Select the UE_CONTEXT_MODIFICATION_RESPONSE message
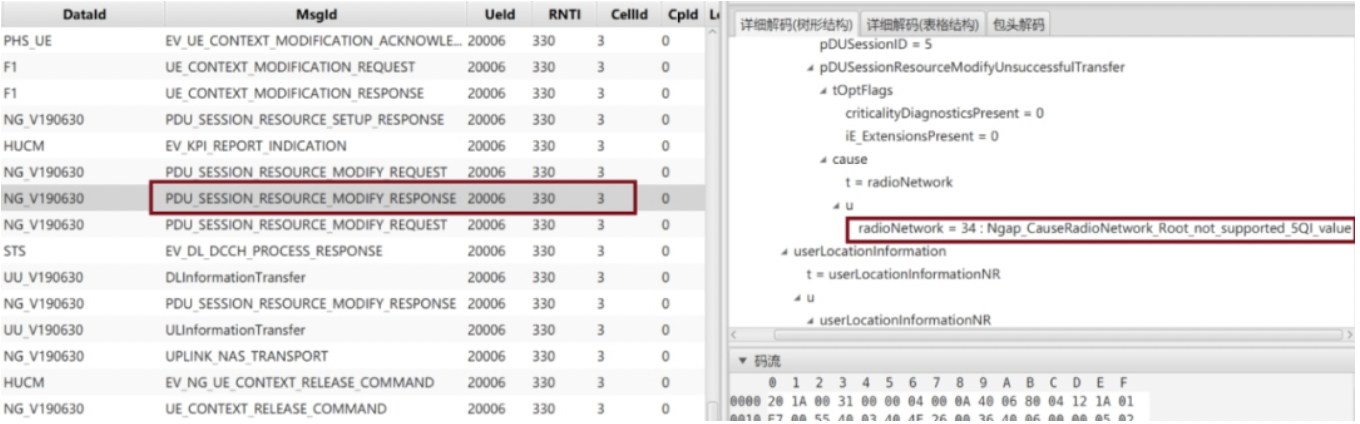Screen dimensions: 1360x424 click(x=353, y=94)
